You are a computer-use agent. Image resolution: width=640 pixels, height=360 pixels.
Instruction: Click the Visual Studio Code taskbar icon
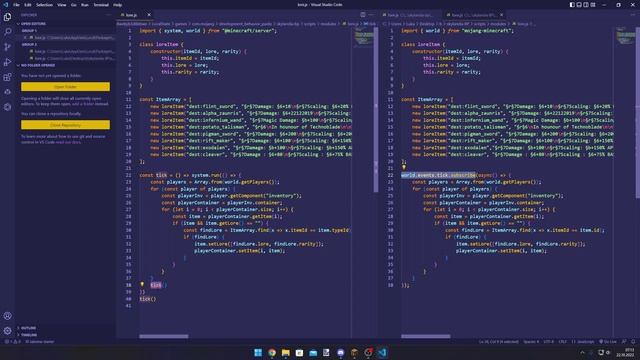pos(382,352)
